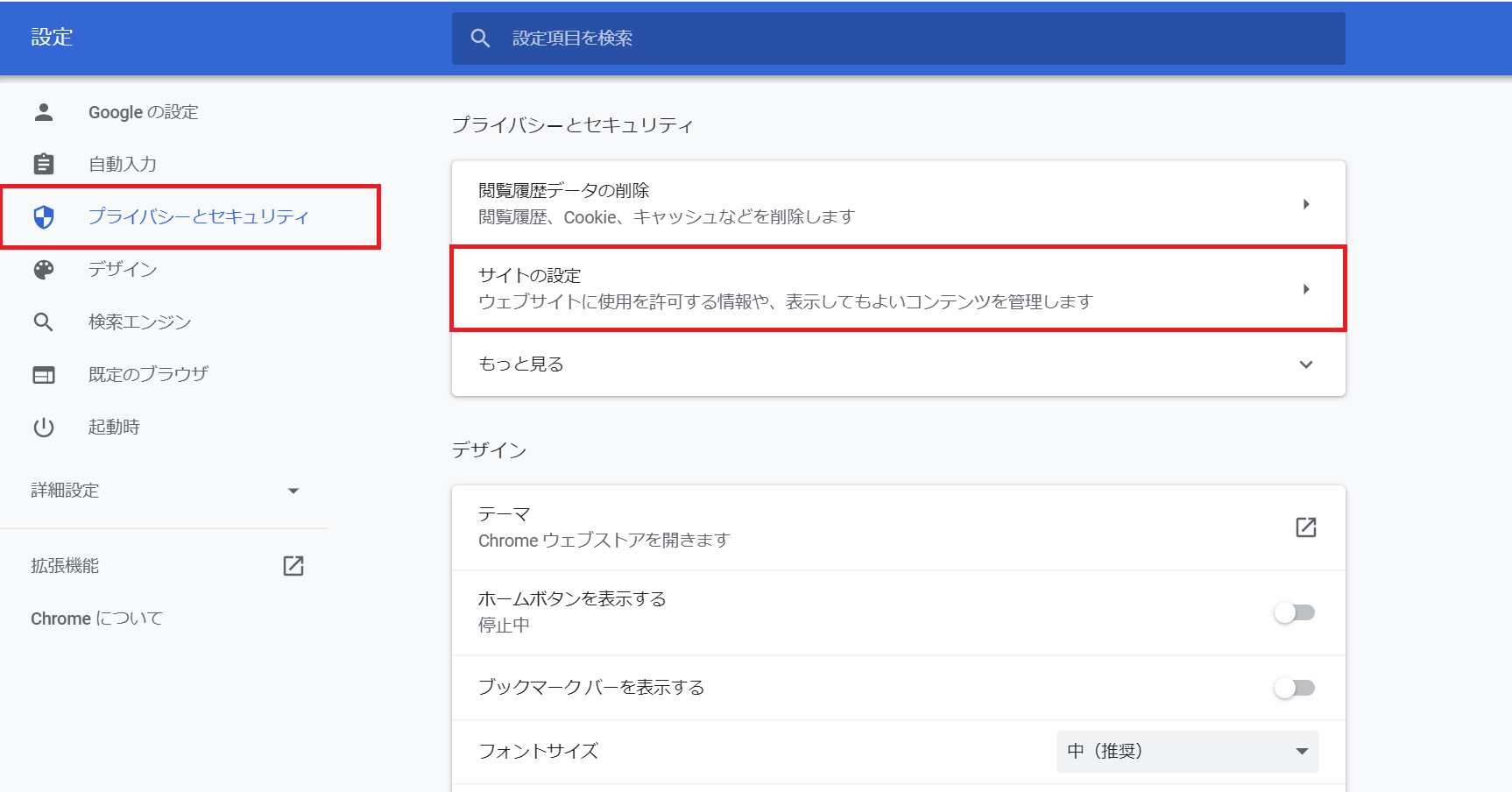Open 閲覧履歴データの削除 settings
Screen dimensions: 1512x792
click(x=895, y=202)
